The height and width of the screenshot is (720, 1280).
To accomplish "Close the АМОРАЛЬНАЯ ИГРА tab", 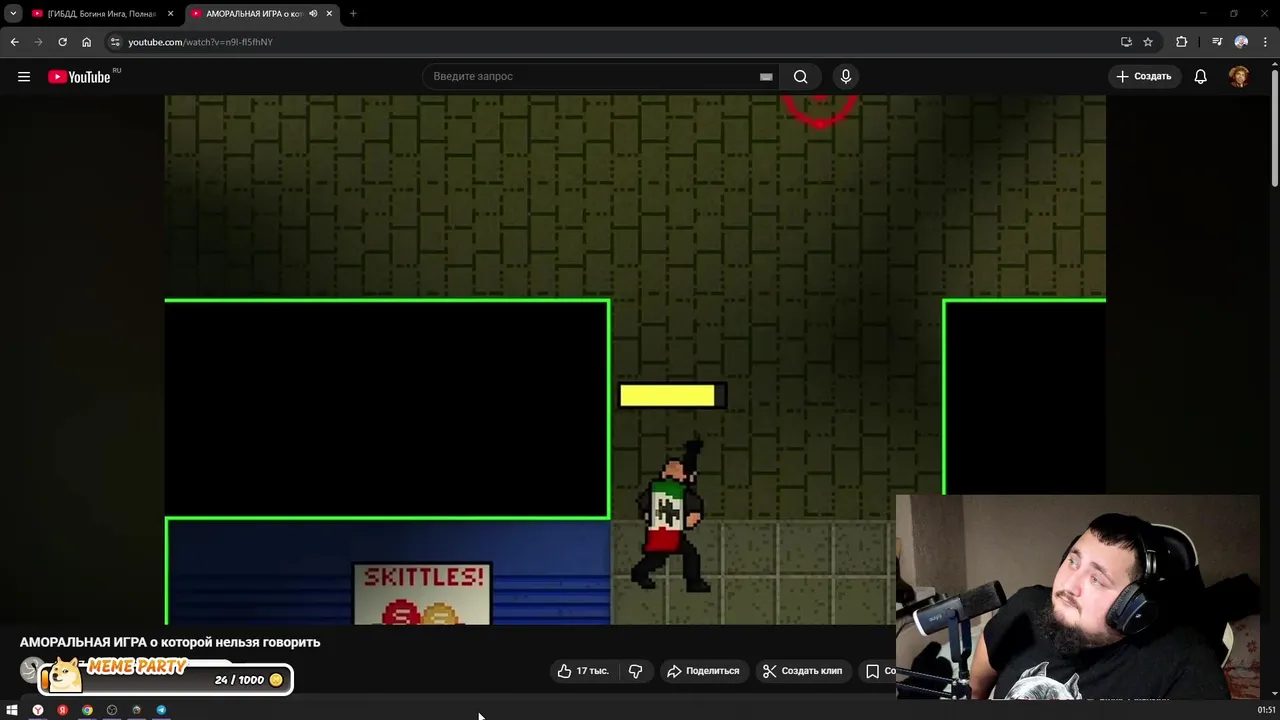I will (329, 14).
